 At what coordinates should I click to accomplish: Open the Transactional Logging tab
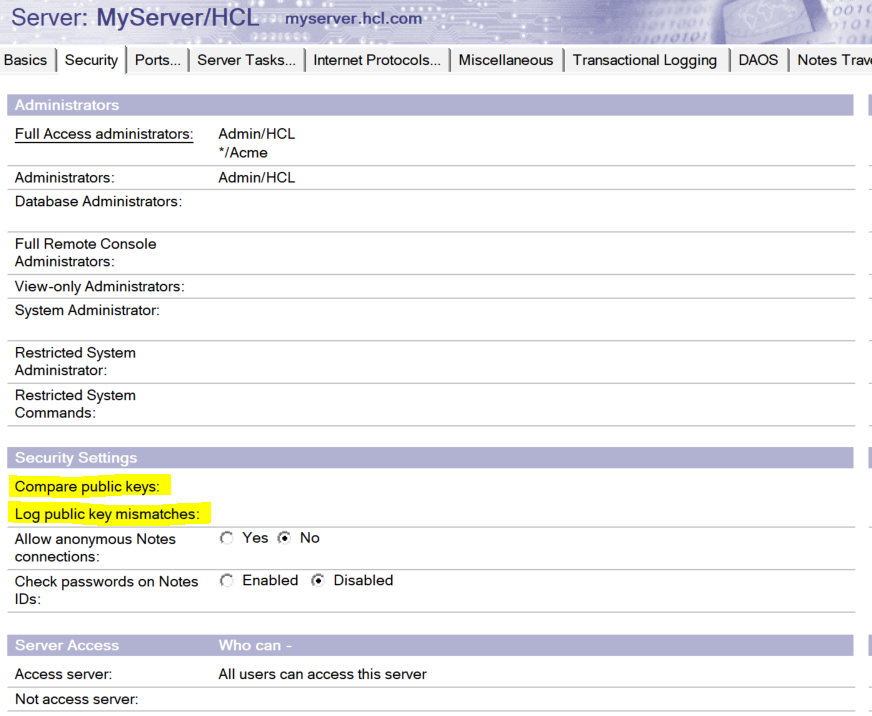(x=645, y=60)
